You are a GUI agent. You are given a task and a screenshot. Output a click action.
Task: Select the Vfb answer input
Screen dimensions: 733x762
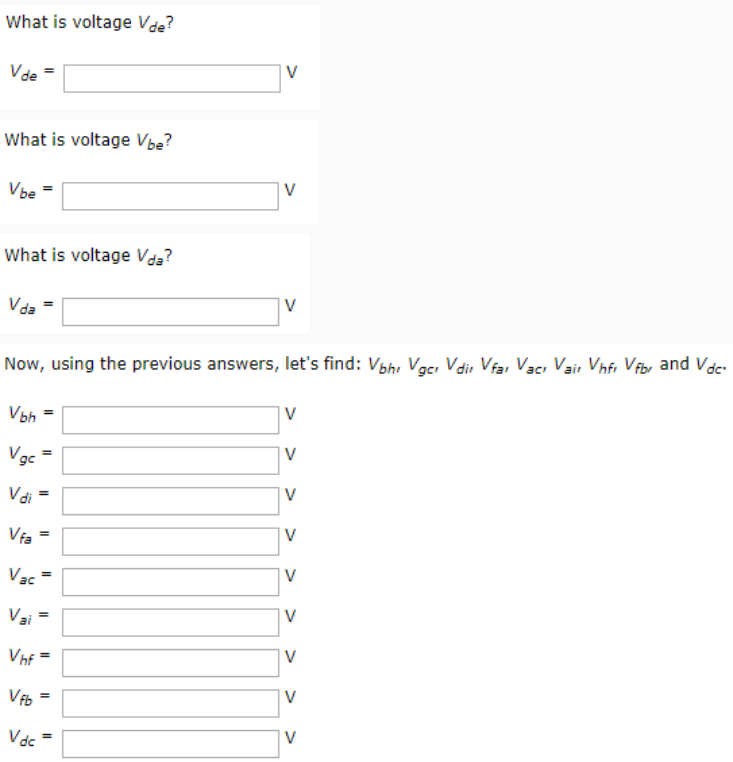click(170, 702)
